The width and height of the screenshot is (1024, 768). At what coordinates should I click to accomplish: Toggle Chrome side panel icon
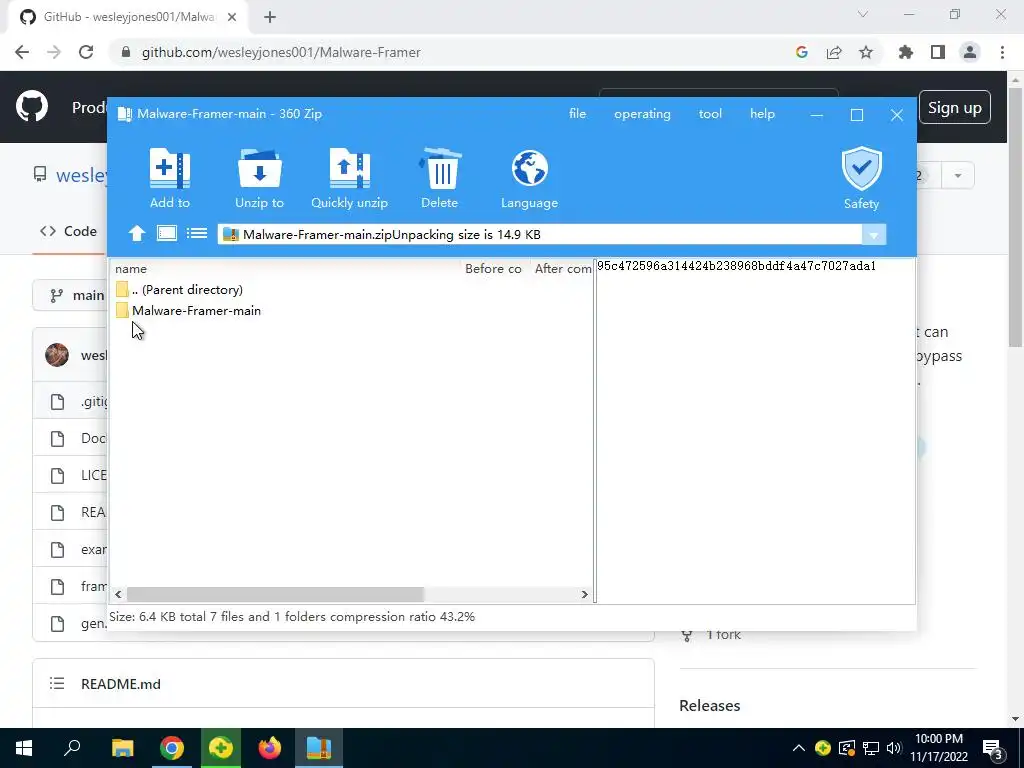[x=938, y=52]
